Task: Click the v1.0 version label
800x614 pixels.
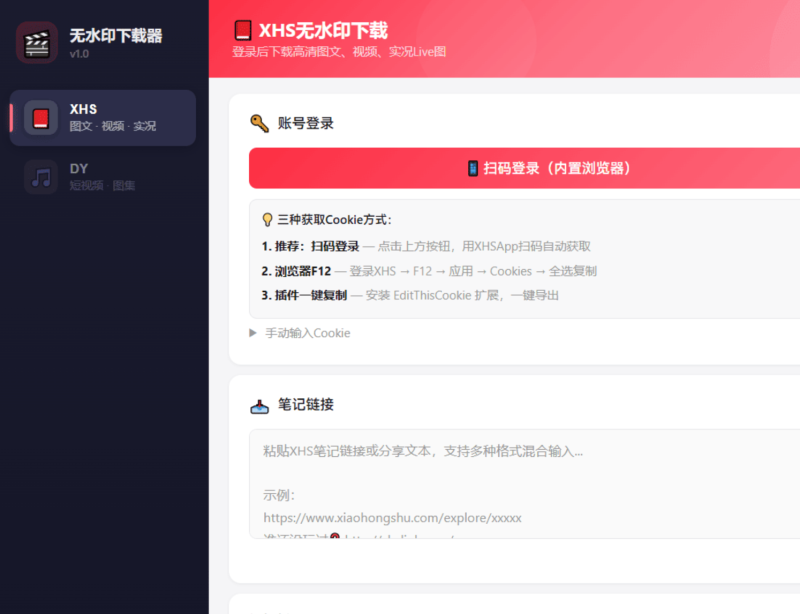Action: click(x=79, y=54)
